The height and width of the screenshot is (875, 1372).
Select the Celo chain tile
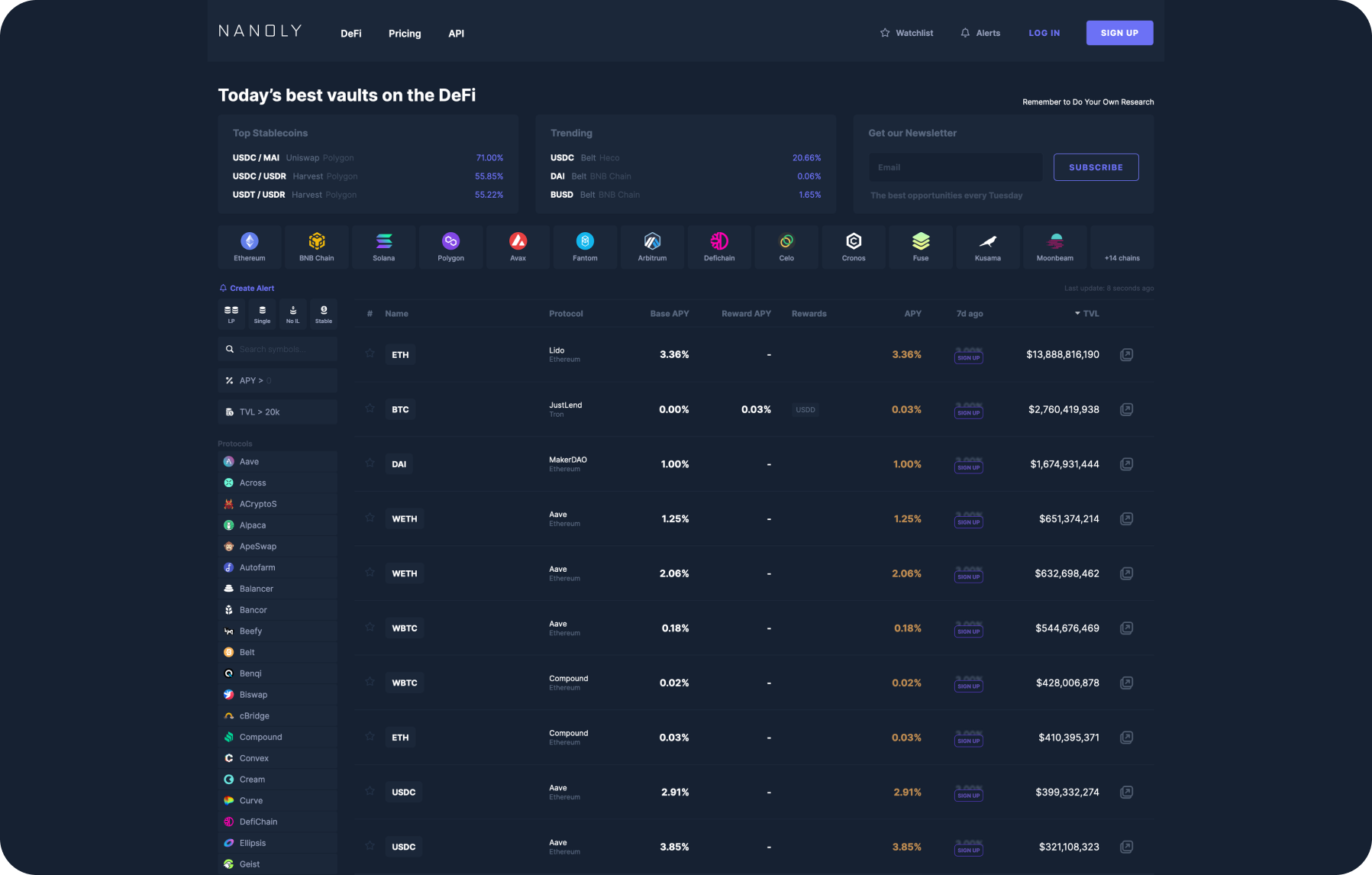[x=786, y=247]
